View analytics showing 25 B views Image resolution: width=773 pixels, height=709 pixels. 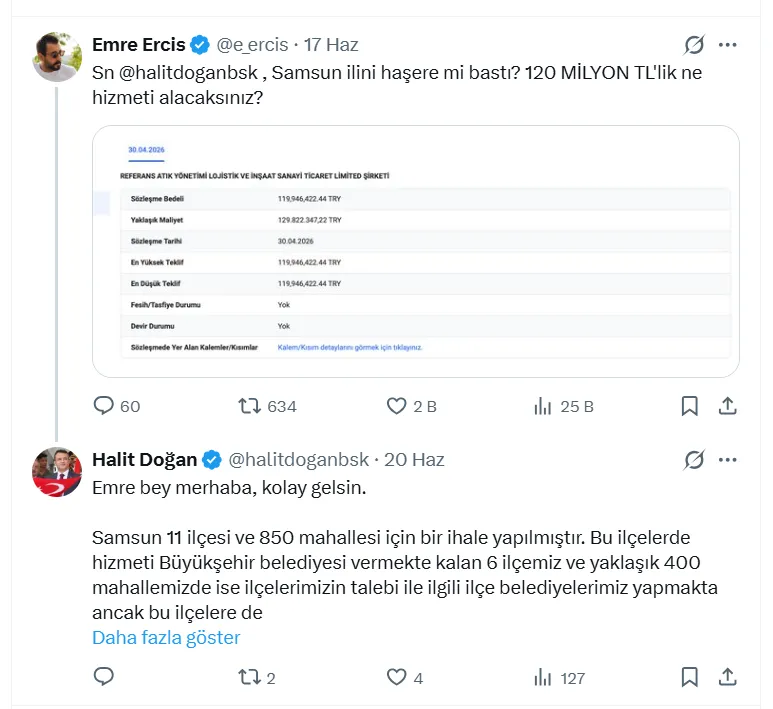(x=542, y=406)
